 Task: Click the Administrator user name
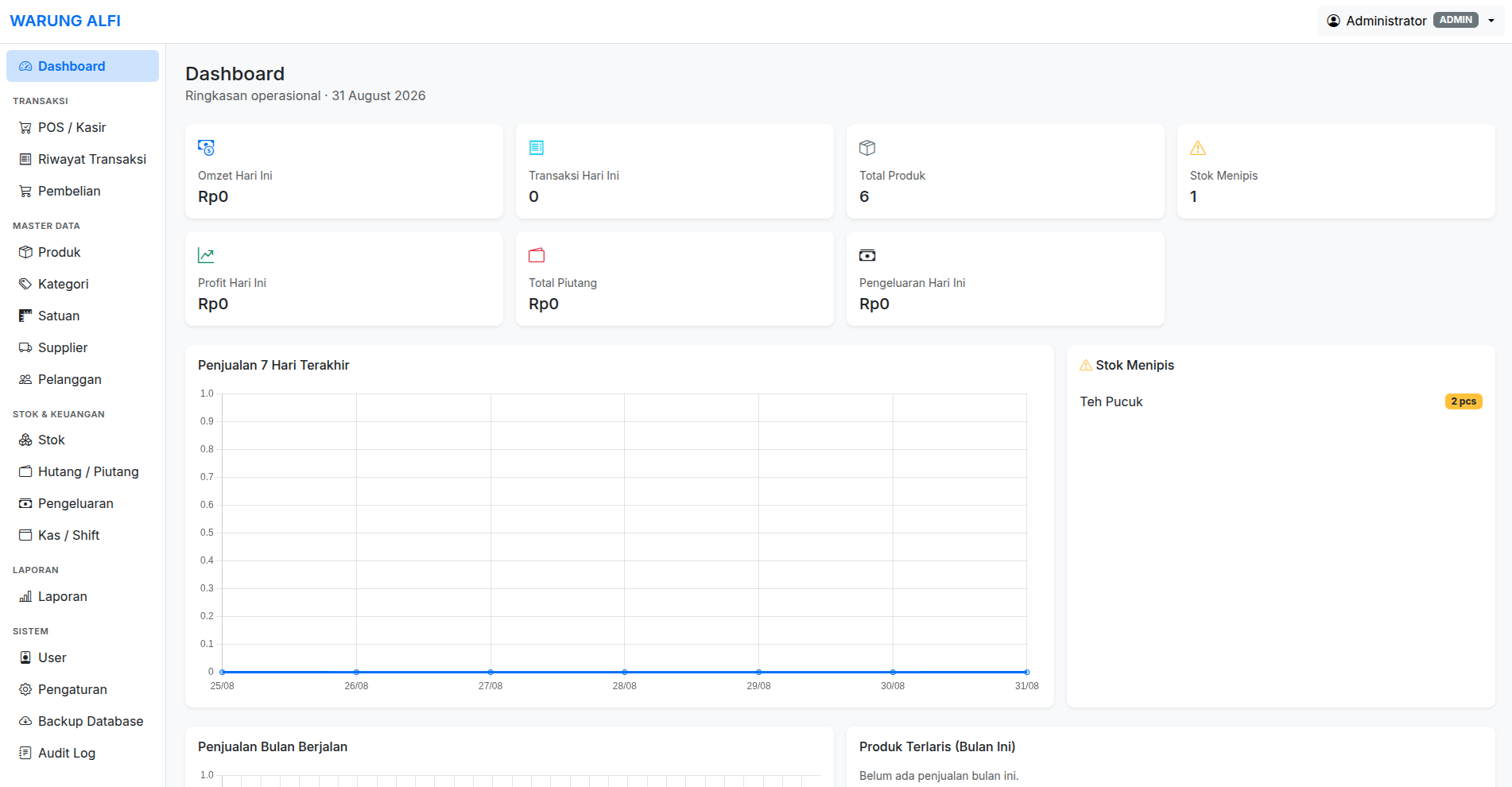point(1386,21)
